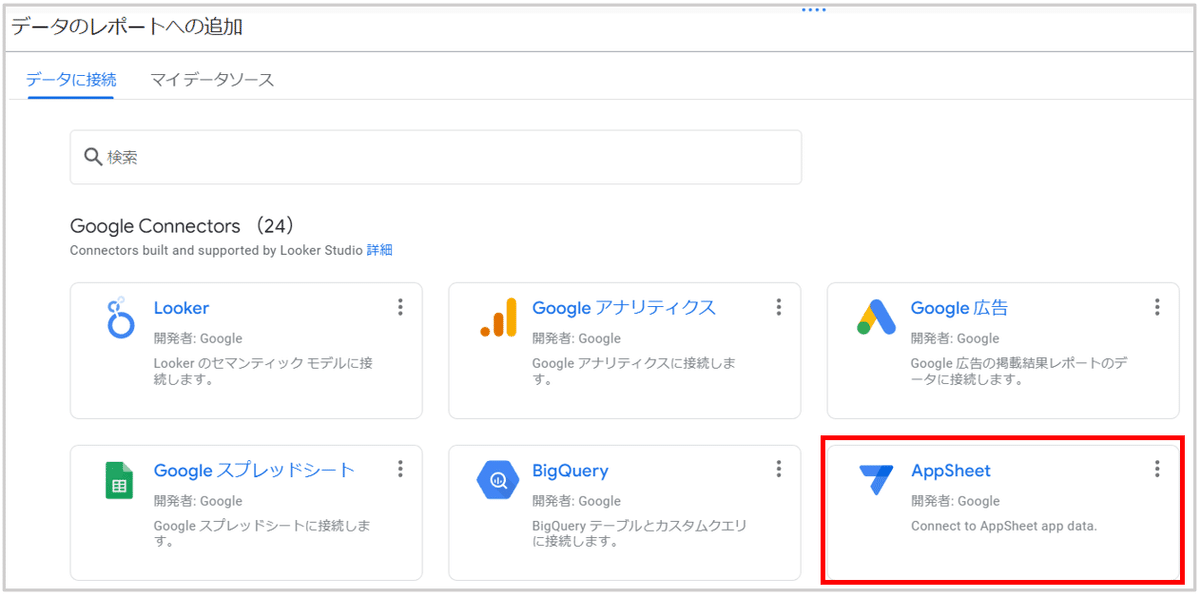This screenshot has width=1200, height=596.
Task: Click the description 'Google アナリティクスに接続します。'
Action: tap(634, 371)
